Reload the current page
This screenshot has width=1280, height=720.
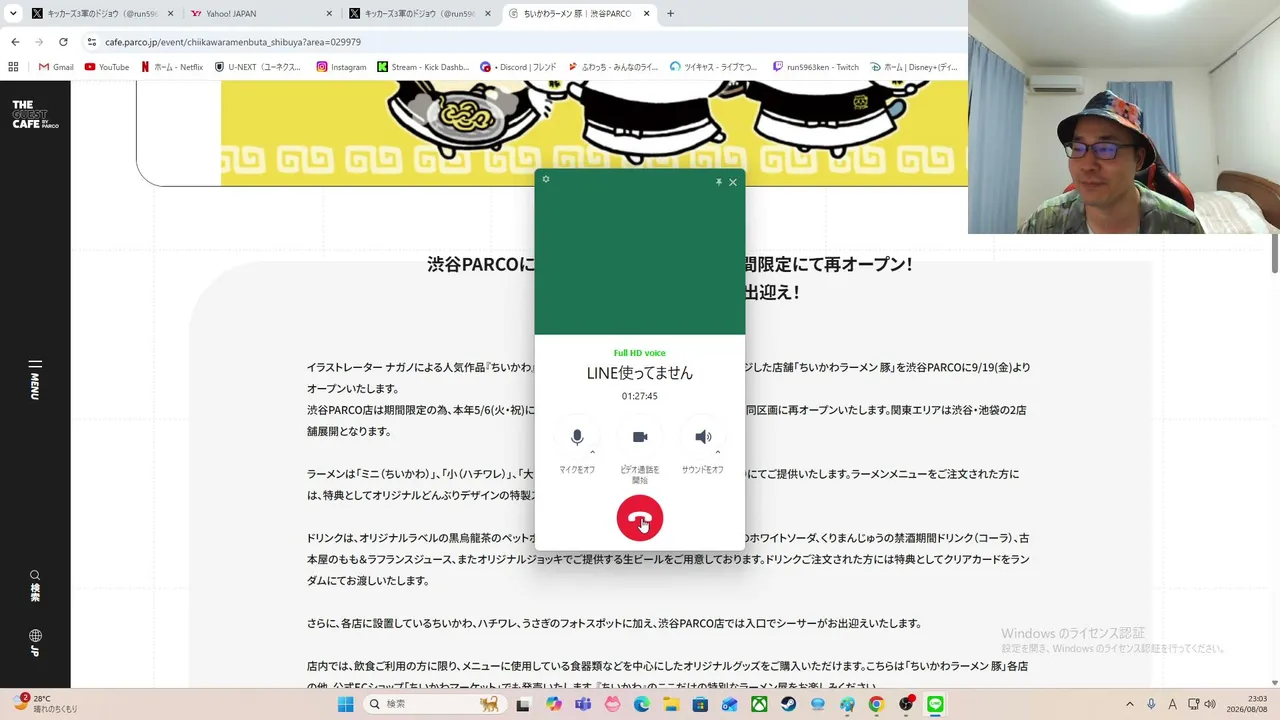click(63, 42)
